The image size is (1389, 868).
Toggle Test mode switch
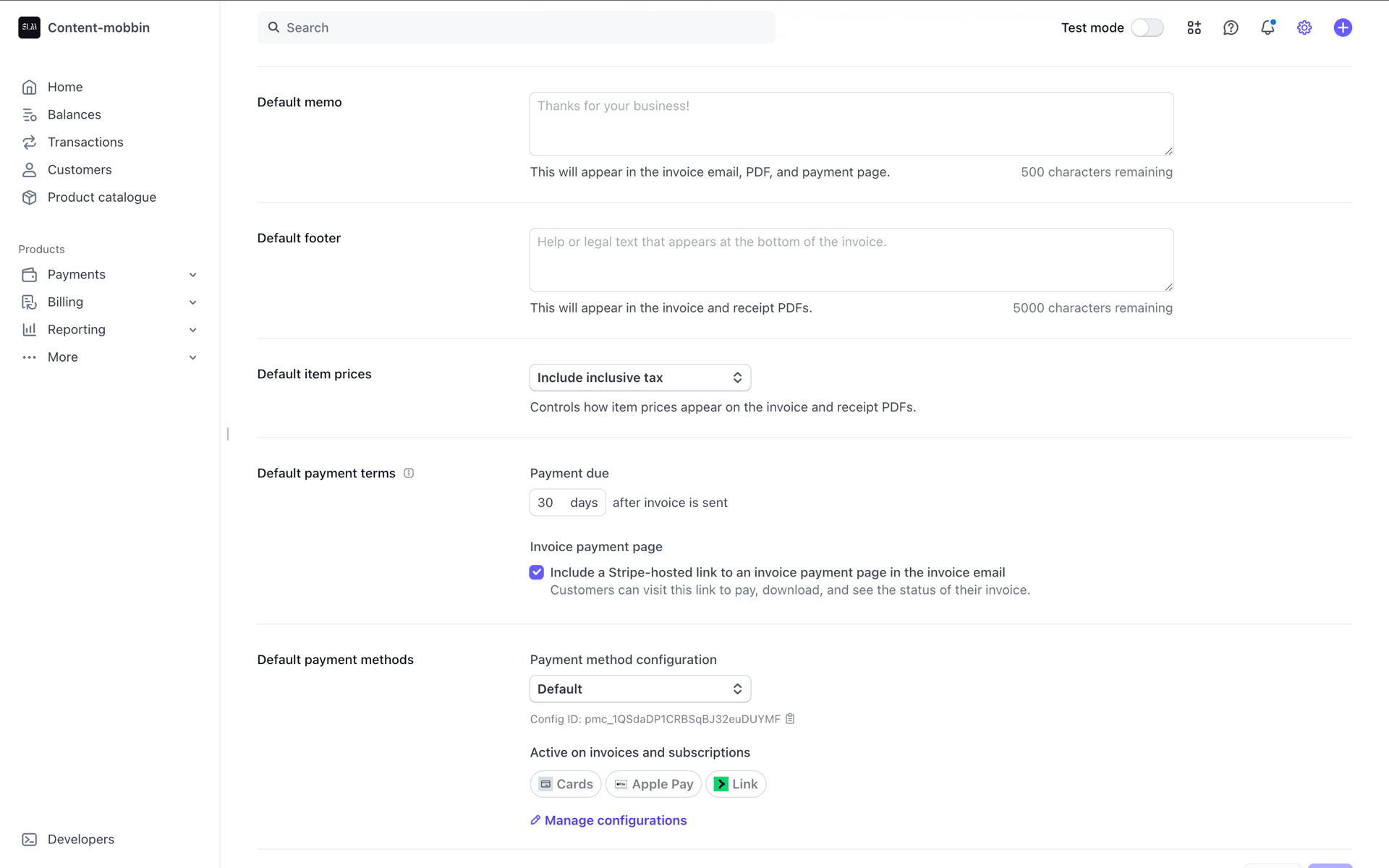click(x=1147, y=27)
